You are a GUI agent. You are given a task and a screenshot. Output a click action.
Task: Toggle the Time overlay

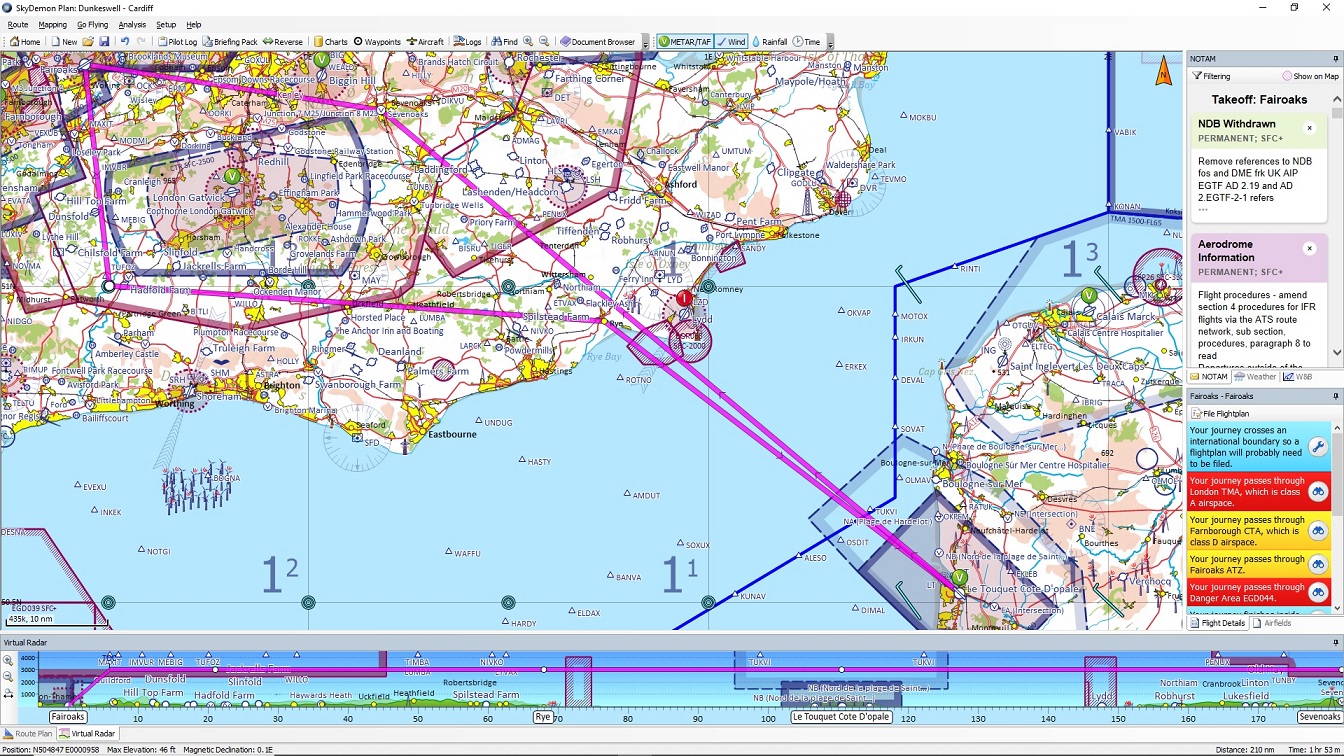[x=806, y=42]
